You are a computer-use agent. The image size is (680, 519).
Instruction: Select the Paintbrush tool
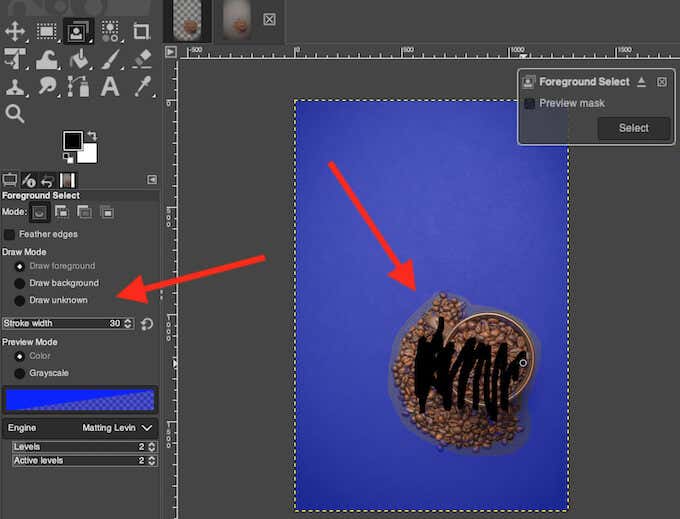(x=110, y=59)
